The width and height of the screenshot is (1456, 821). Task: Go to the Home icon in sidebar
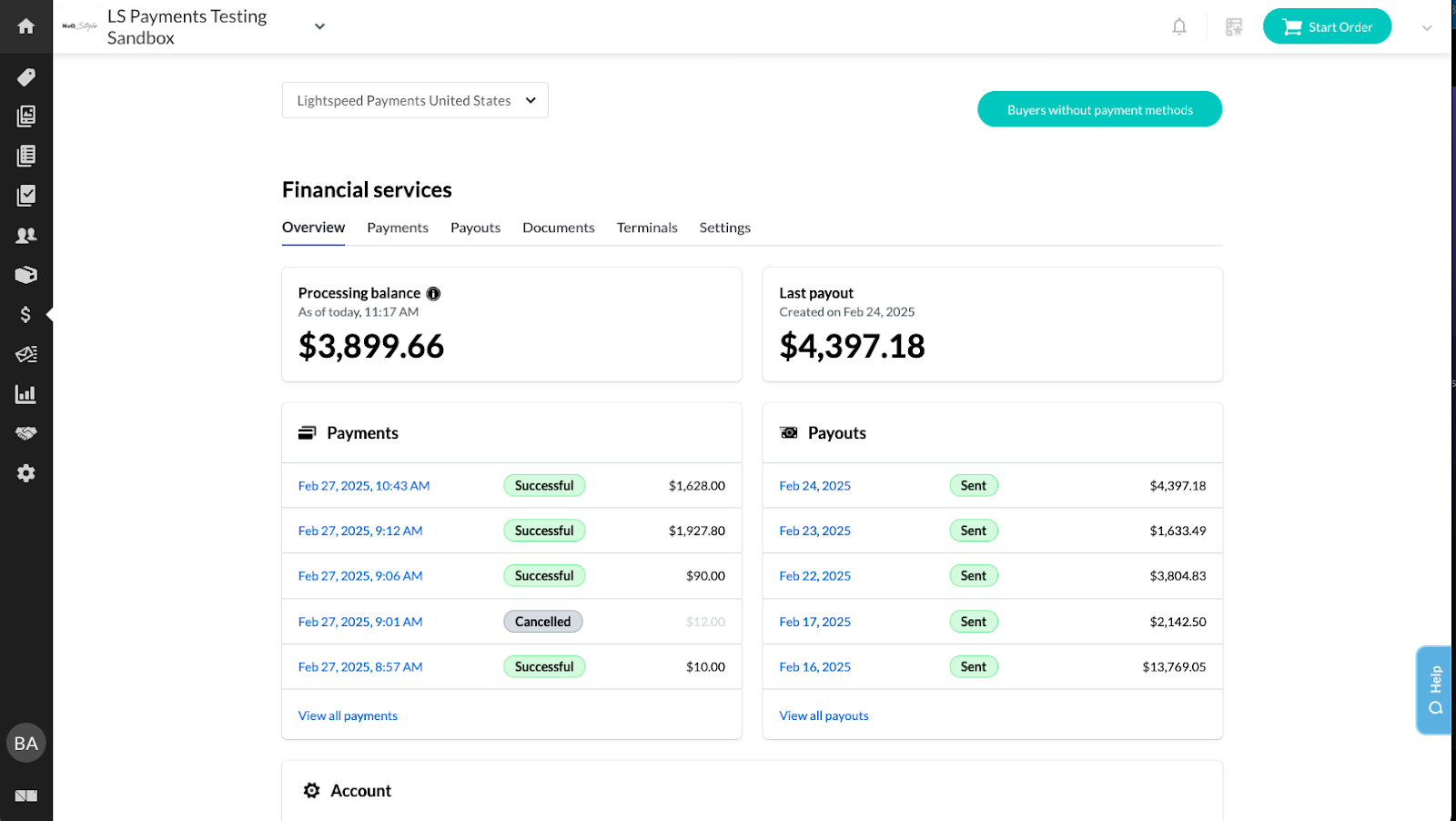(x=26, y=26)
